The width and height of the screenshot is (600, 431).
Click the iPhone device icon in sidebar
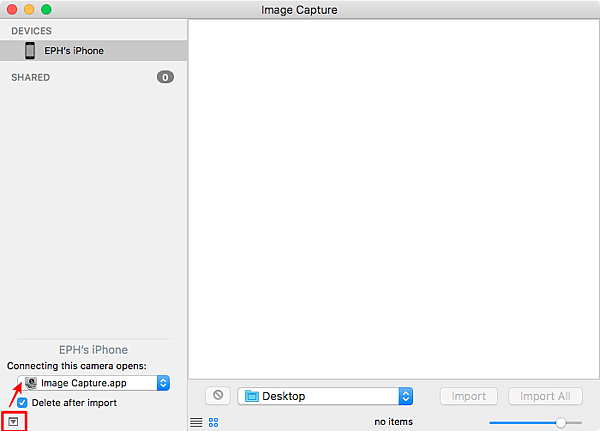30,51
